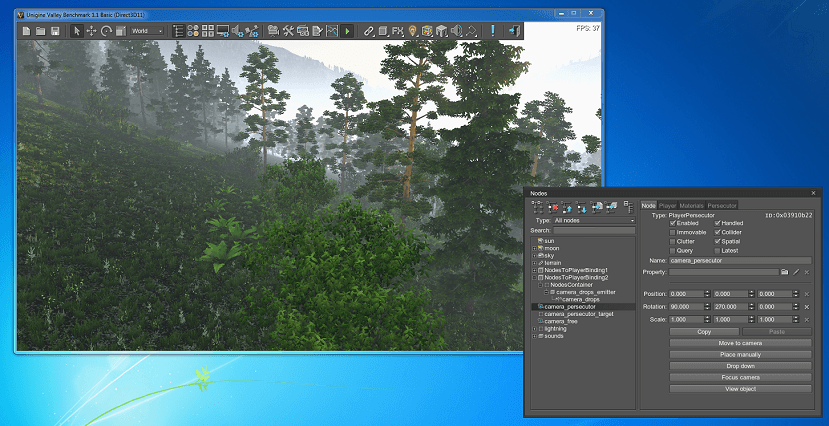Choose the Scale manipulator tool

tap(121, 31)
